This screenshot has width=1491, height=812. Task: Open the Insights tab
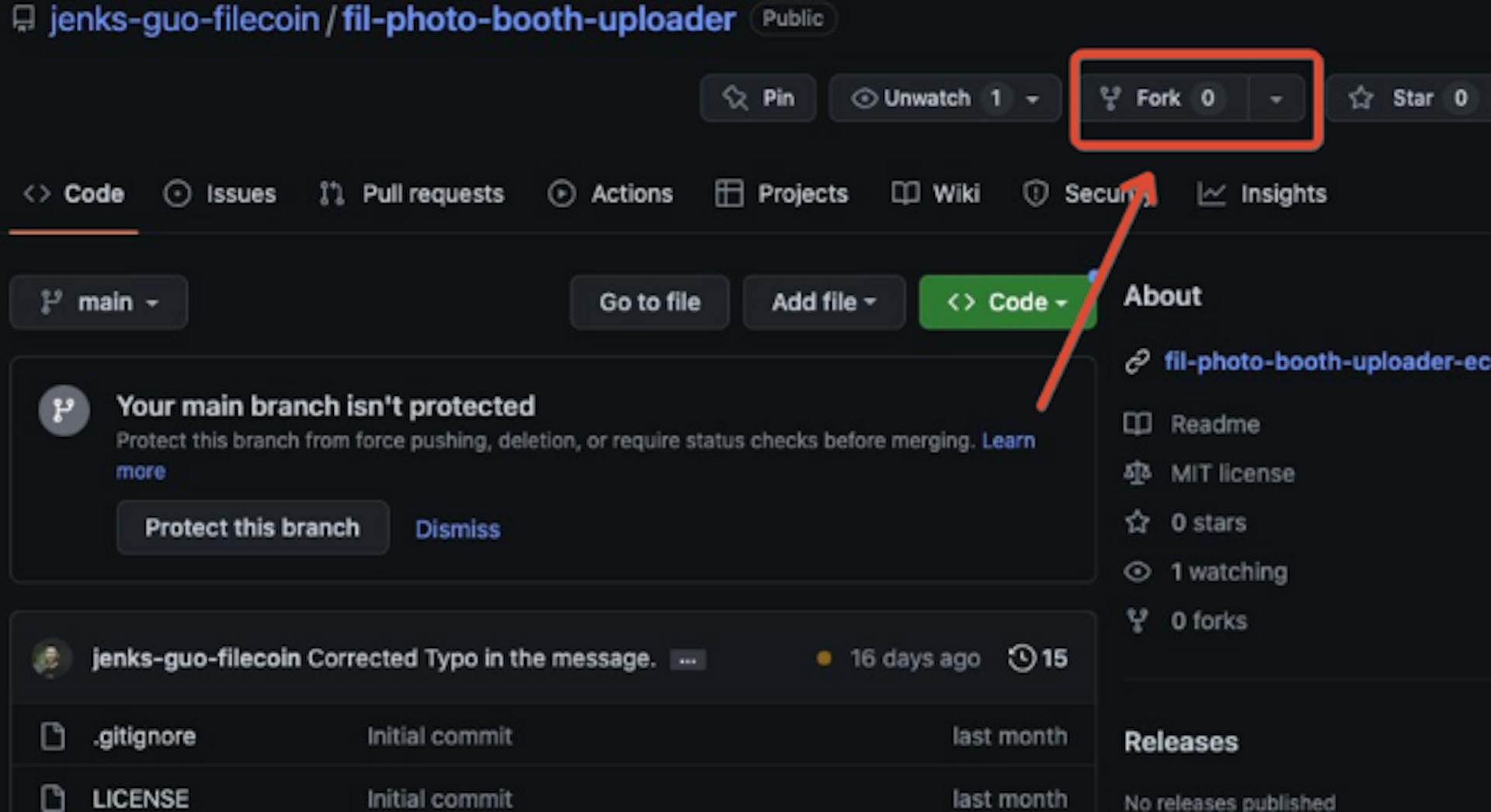(x=1262, y=194)
